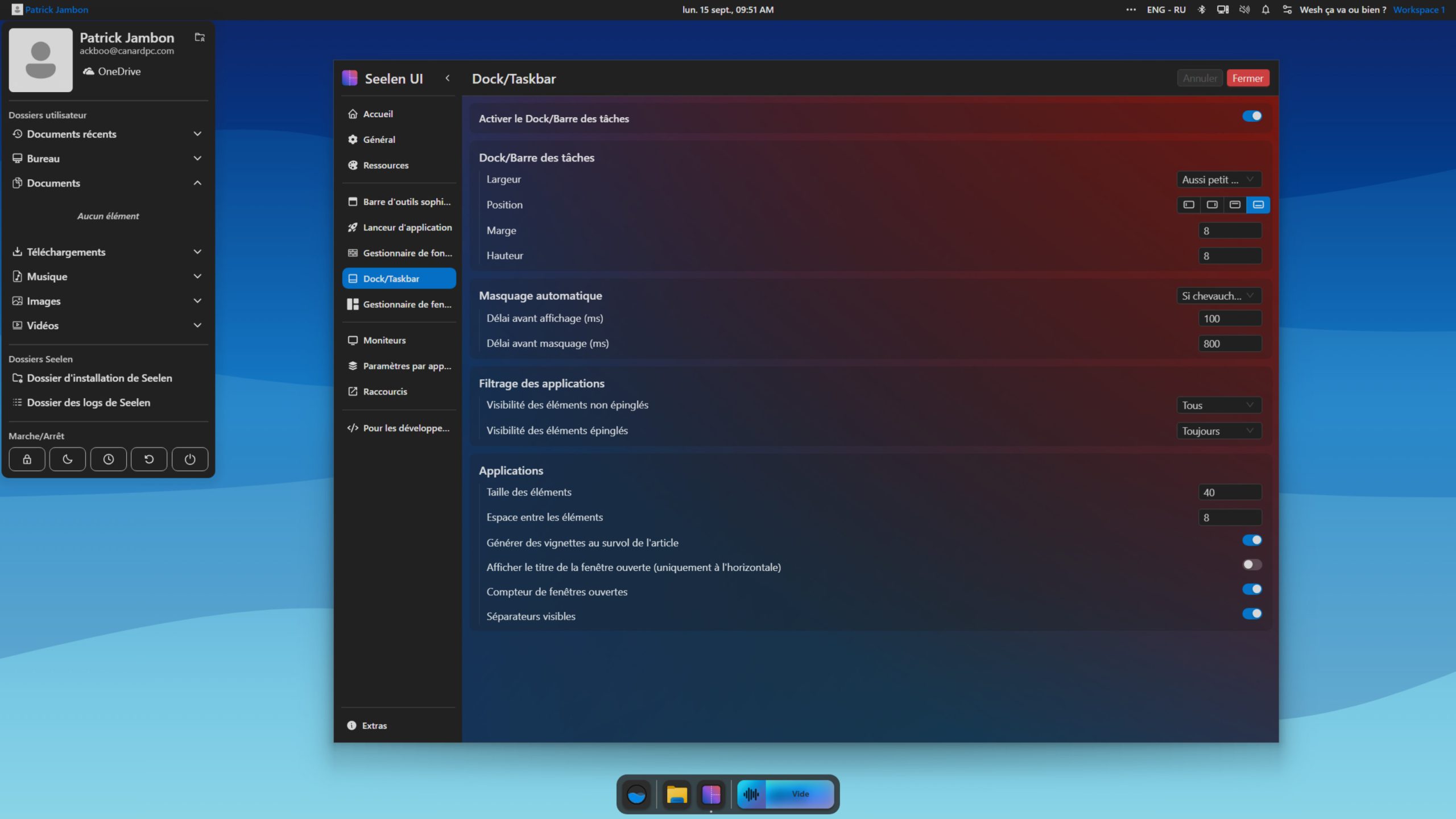The width and height of the screenshot is (1456, 819).
Task: Set dock position to left
Action: (x=1189, y=205)
